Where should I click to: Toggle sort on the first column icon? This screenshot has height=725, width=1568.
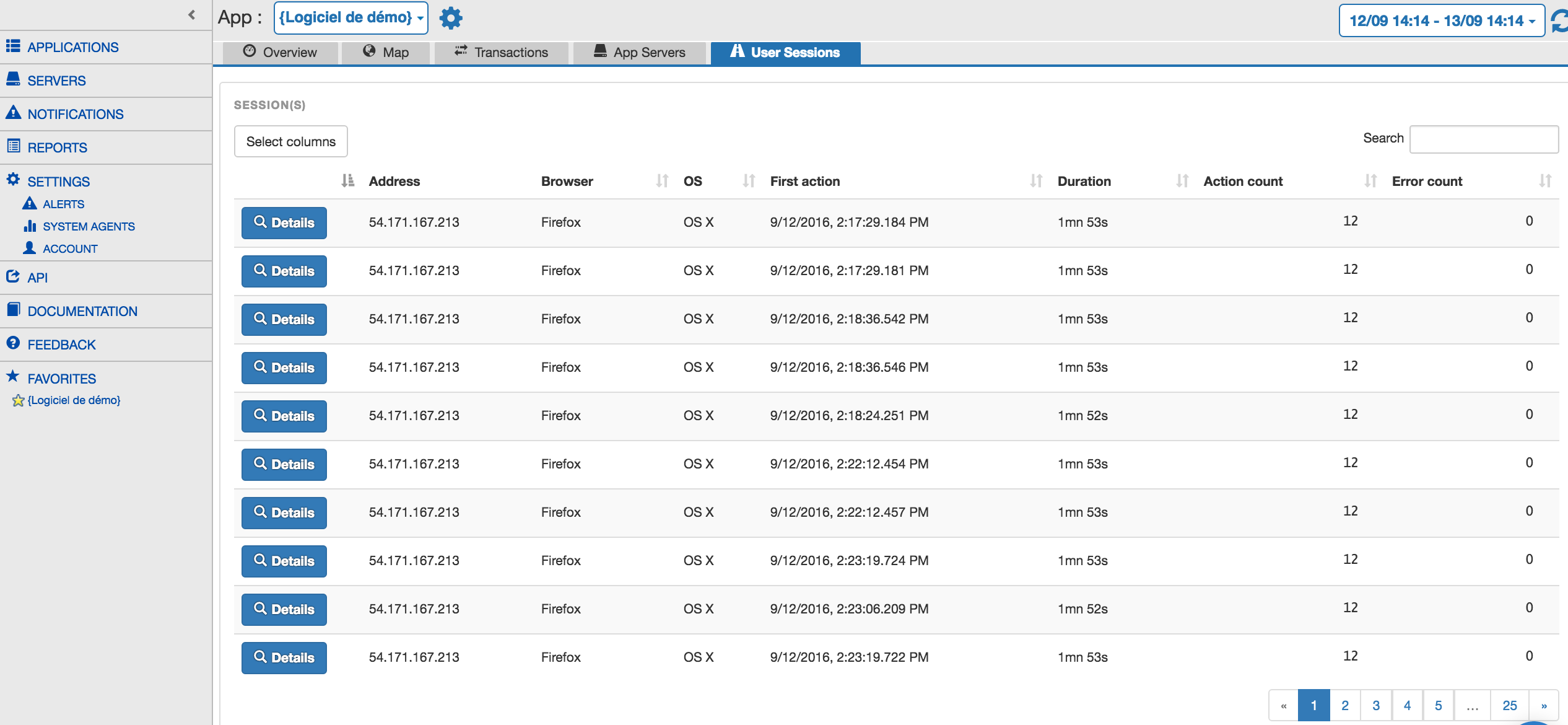click(x=347, y=181)
